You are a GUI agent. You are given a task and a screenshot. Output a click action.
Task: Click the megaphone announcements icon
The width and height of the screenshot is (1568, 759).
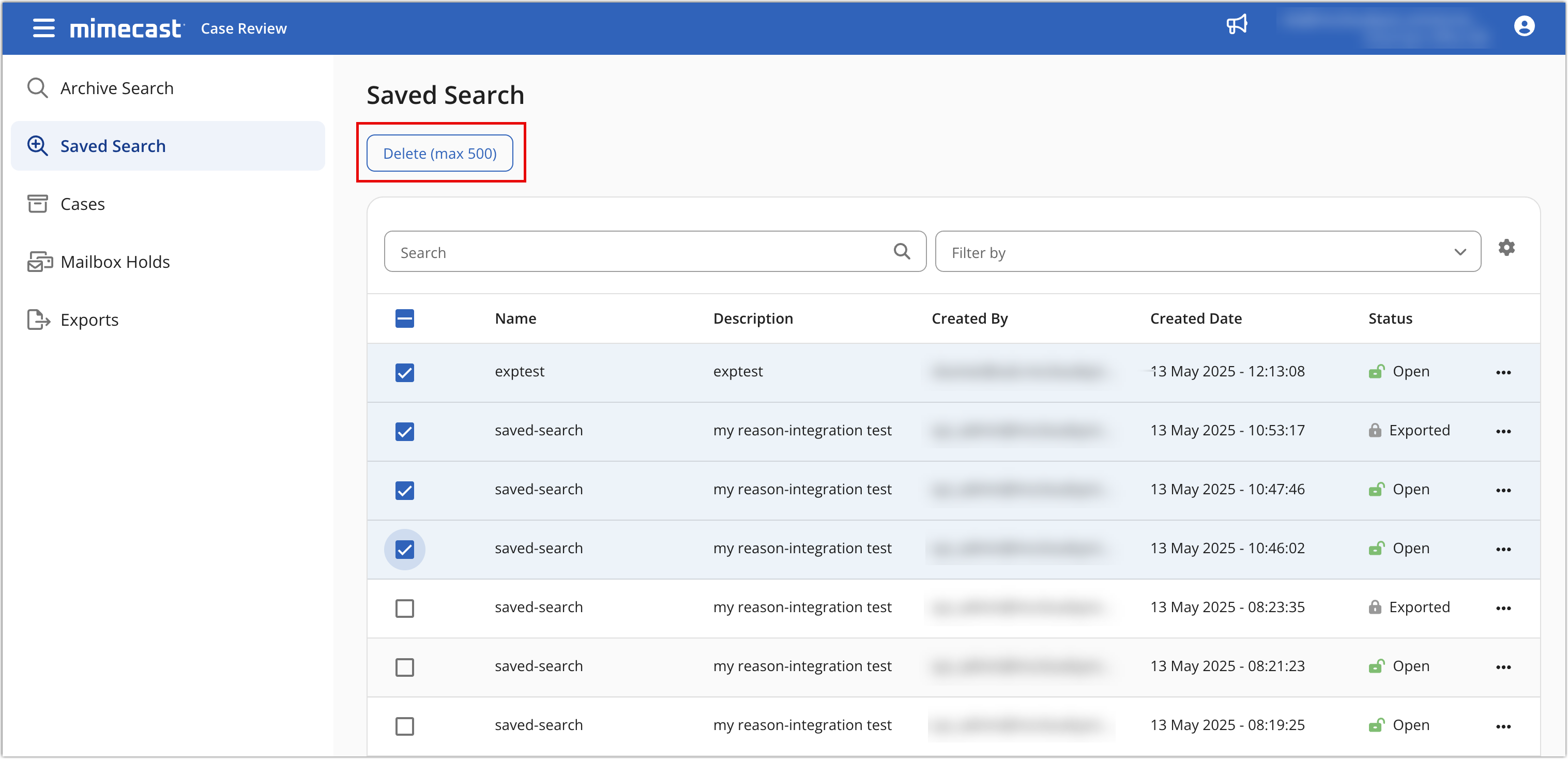pyautogui.click(x=1236, y=25)
